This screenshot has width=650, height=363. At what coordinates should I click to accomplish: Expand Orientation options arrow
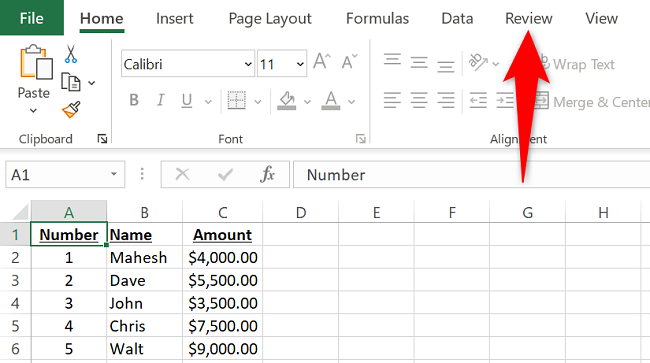[x=495, y=64]
